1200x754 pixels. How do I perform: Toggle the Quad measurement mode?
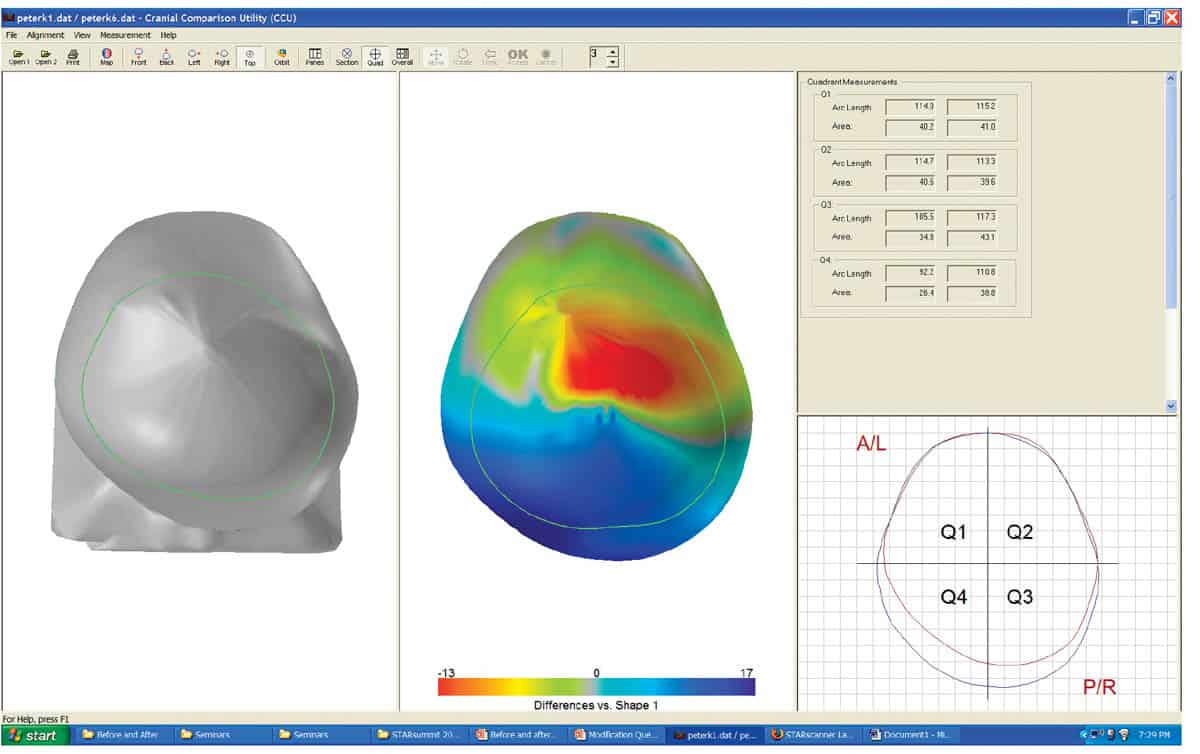375,56
